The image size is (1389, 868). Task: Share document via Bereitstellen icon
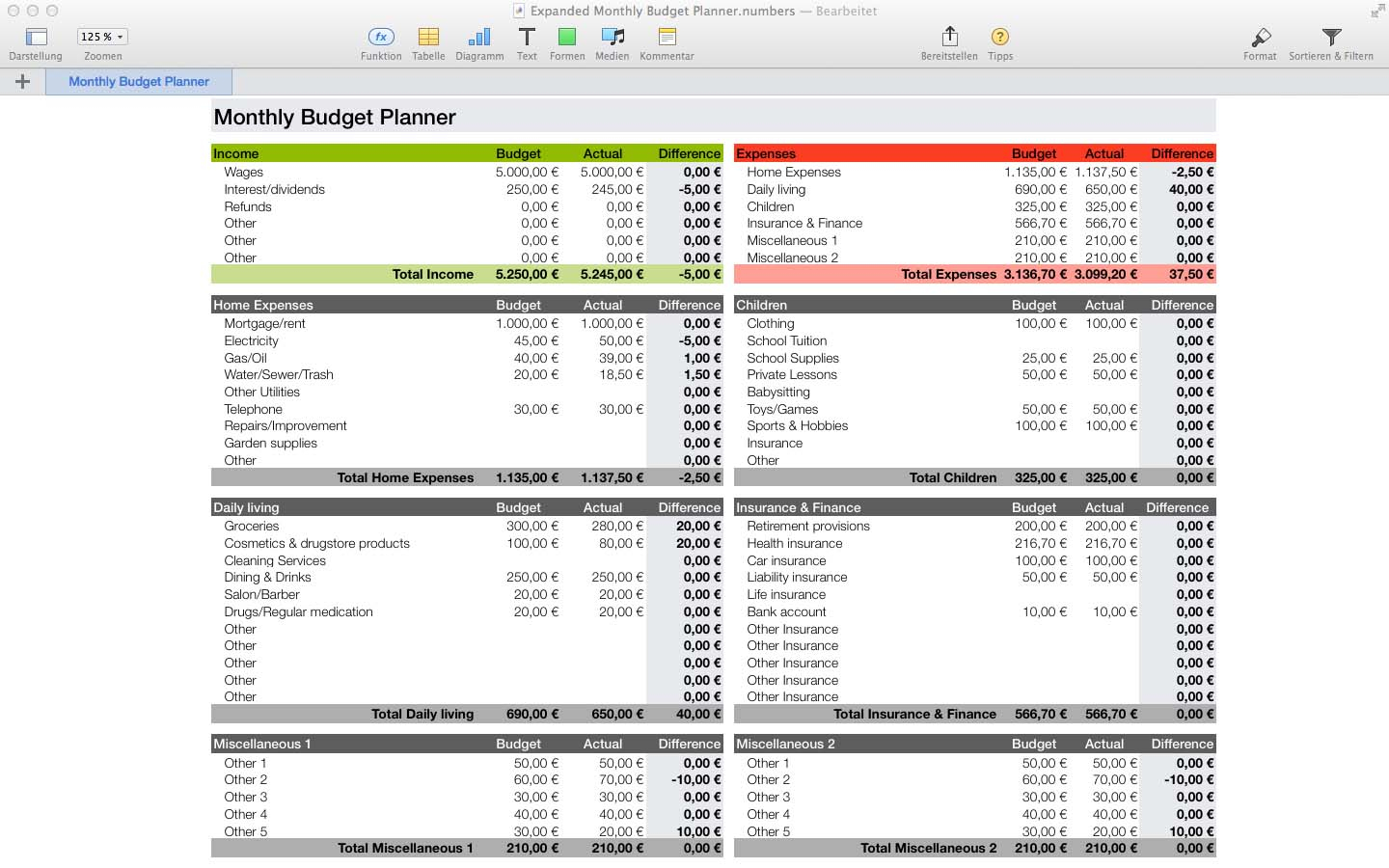[x=949, y=38]
